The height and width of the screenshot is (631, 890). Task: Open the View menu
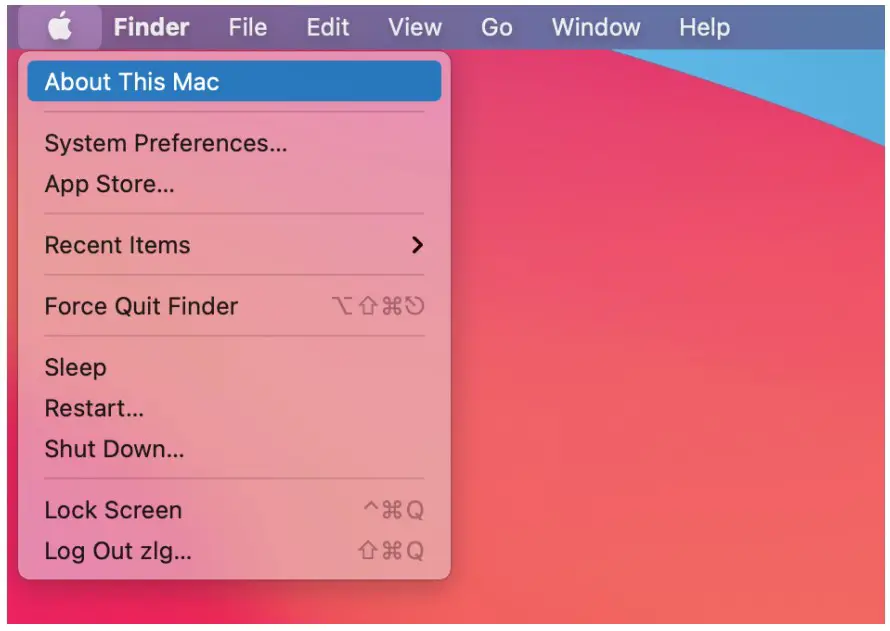pos(415,27)
